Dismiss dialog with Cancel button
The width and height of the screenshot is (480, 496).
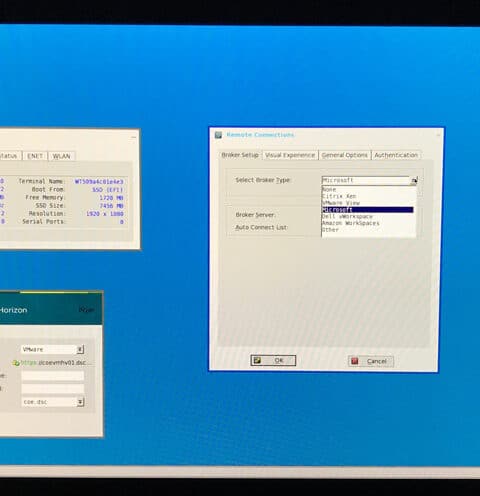(371, 361)
